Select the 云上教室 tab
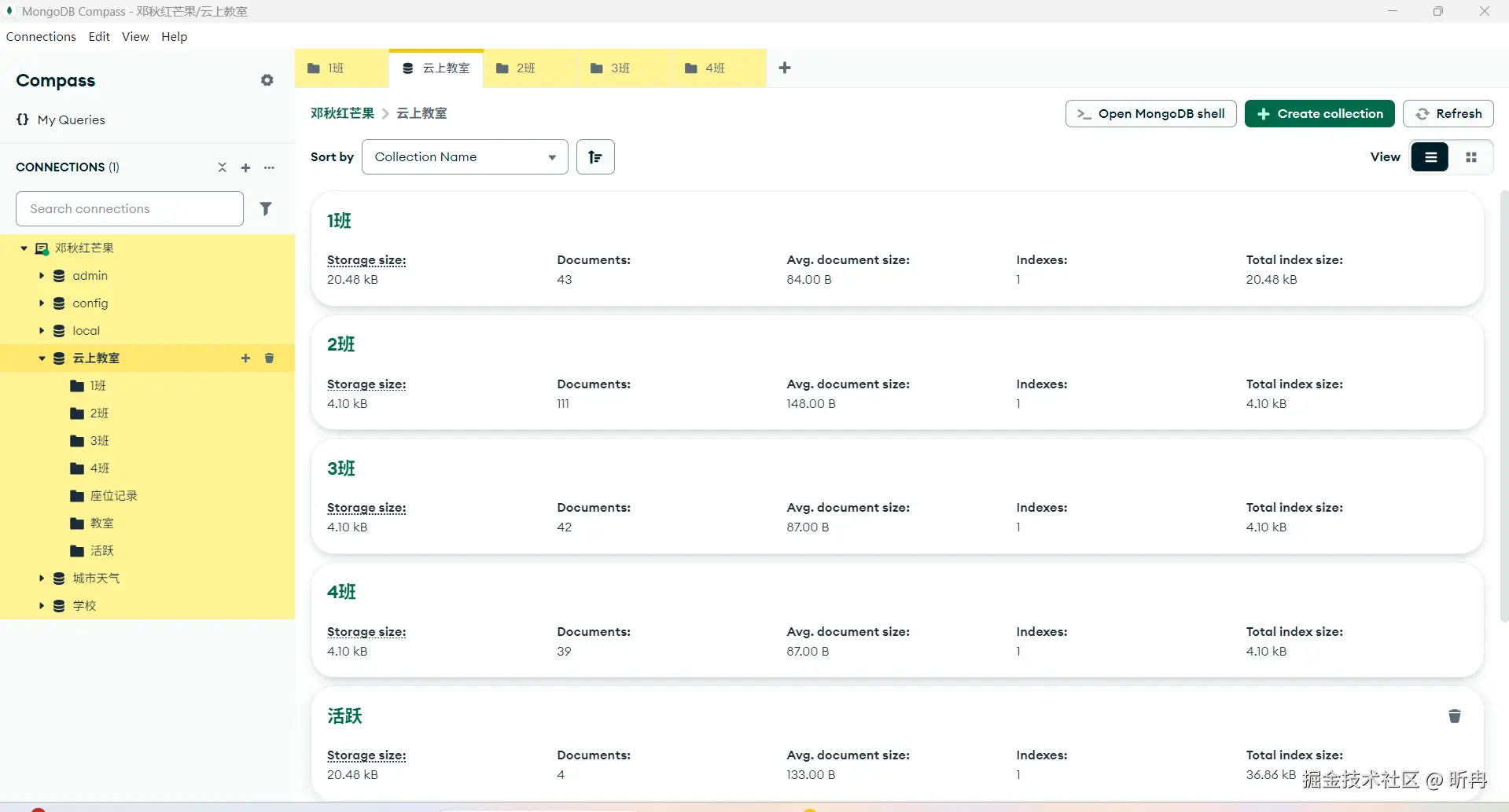1509x812 pixels. [436, 68]
